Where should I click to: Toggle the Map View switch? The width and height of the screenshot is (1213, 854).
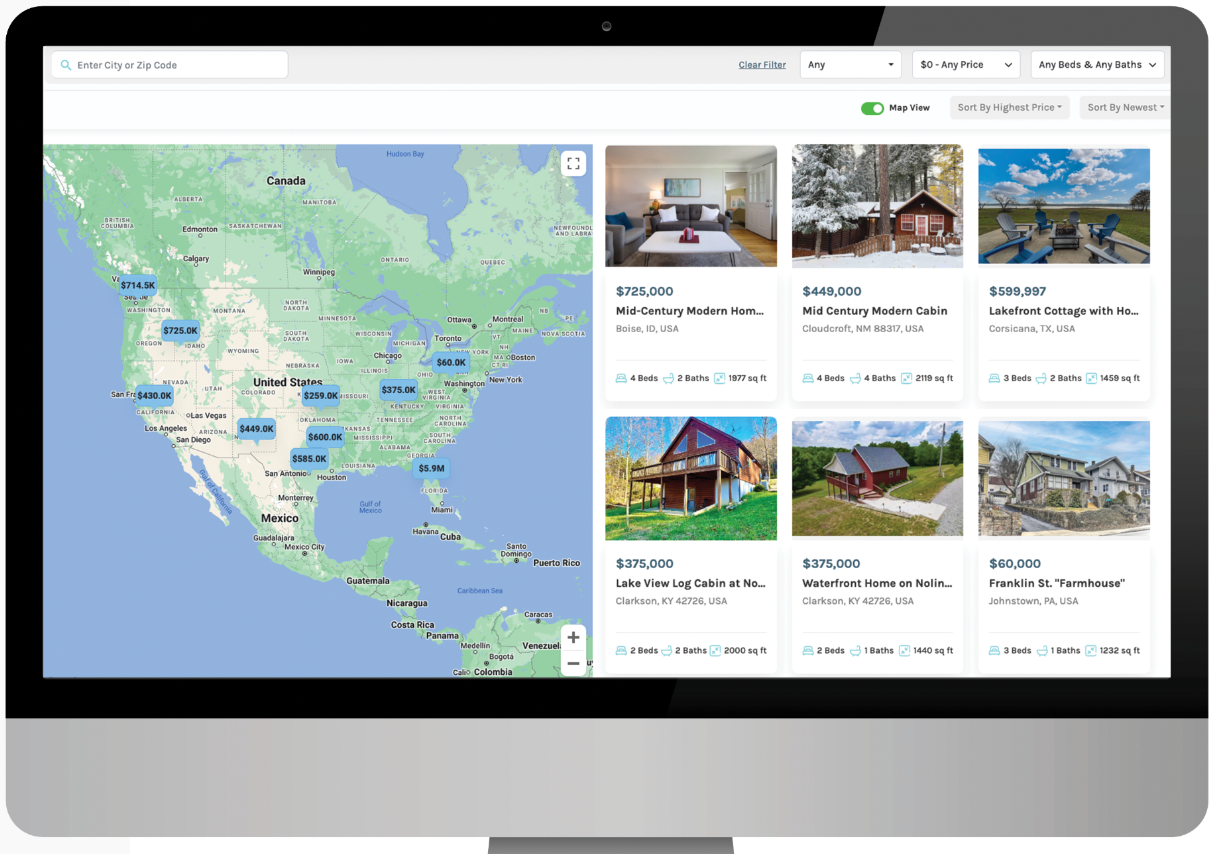point(872,108)
